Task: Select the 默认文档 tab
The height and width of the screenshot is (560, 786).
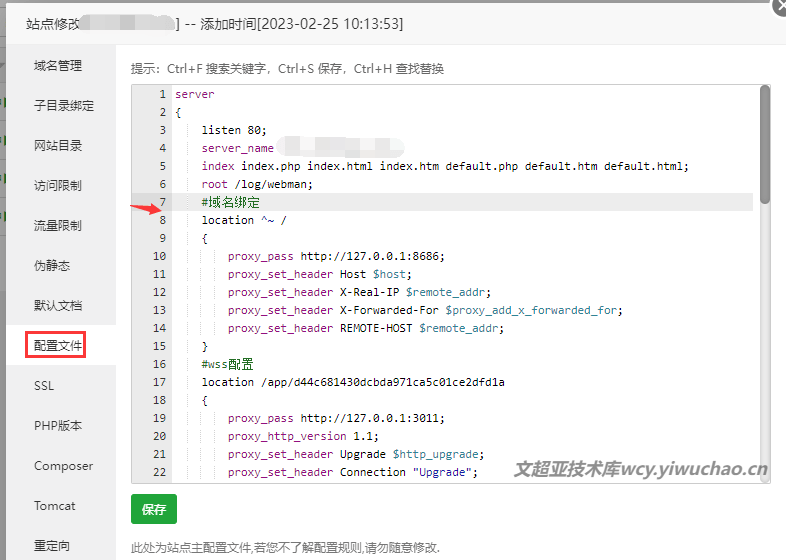Action: 58,306
